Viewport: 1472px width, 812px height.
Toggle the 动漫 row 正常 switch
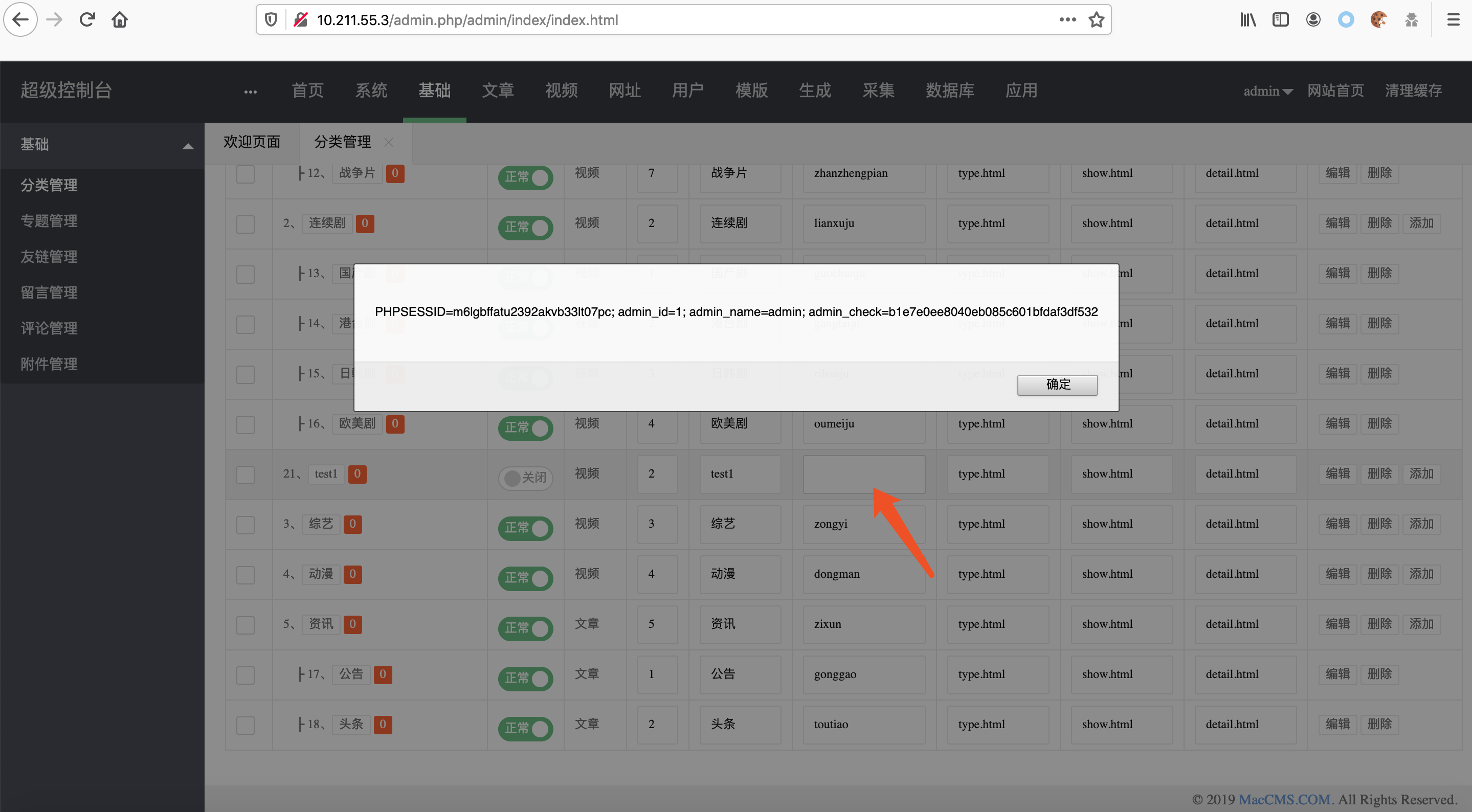pos(525,578)
